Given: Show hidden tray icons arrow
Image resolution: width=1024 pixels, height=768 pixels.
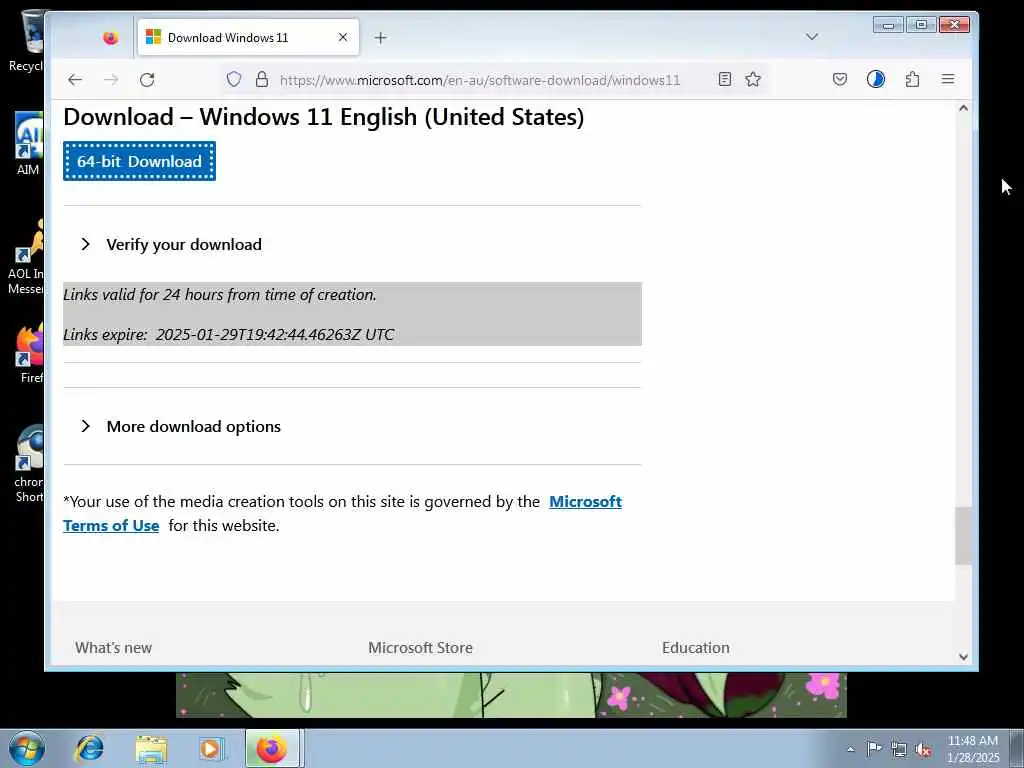Looking at the screenshot, I should click(850, 749).
